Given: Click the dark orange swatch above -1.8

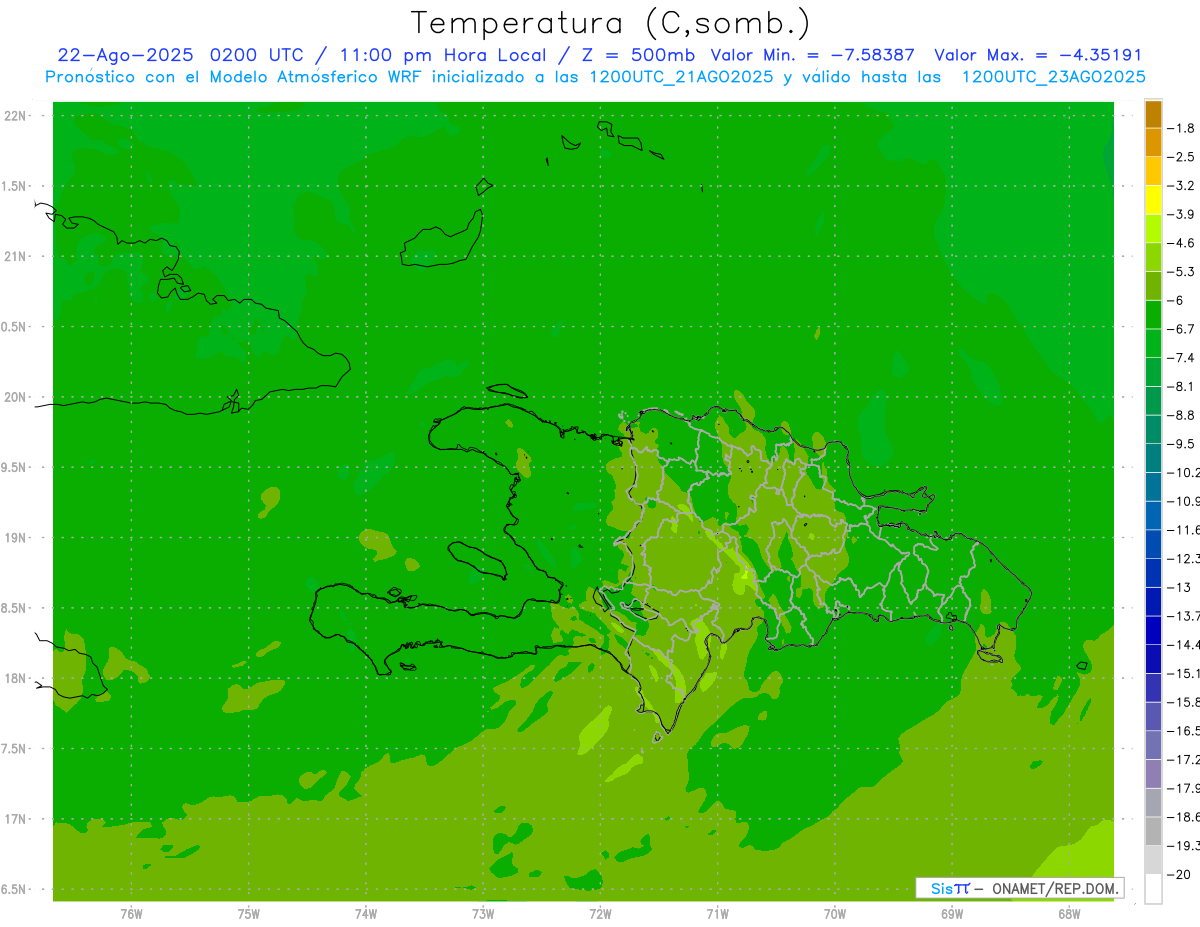Looking at the screenshot, I should (x=1153, y=114).
